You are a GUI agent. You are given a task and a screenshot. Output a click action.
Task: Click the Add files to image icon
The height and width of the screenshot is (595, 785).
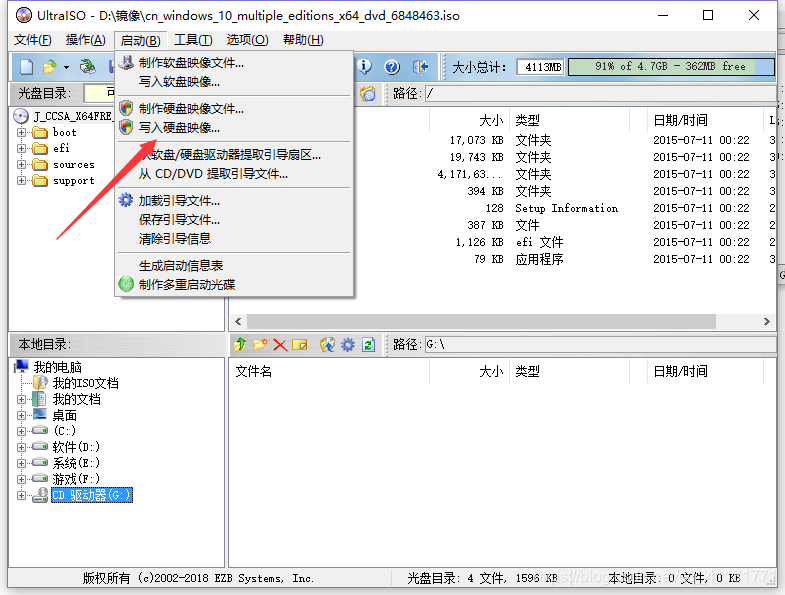click(x=327, y=345)
